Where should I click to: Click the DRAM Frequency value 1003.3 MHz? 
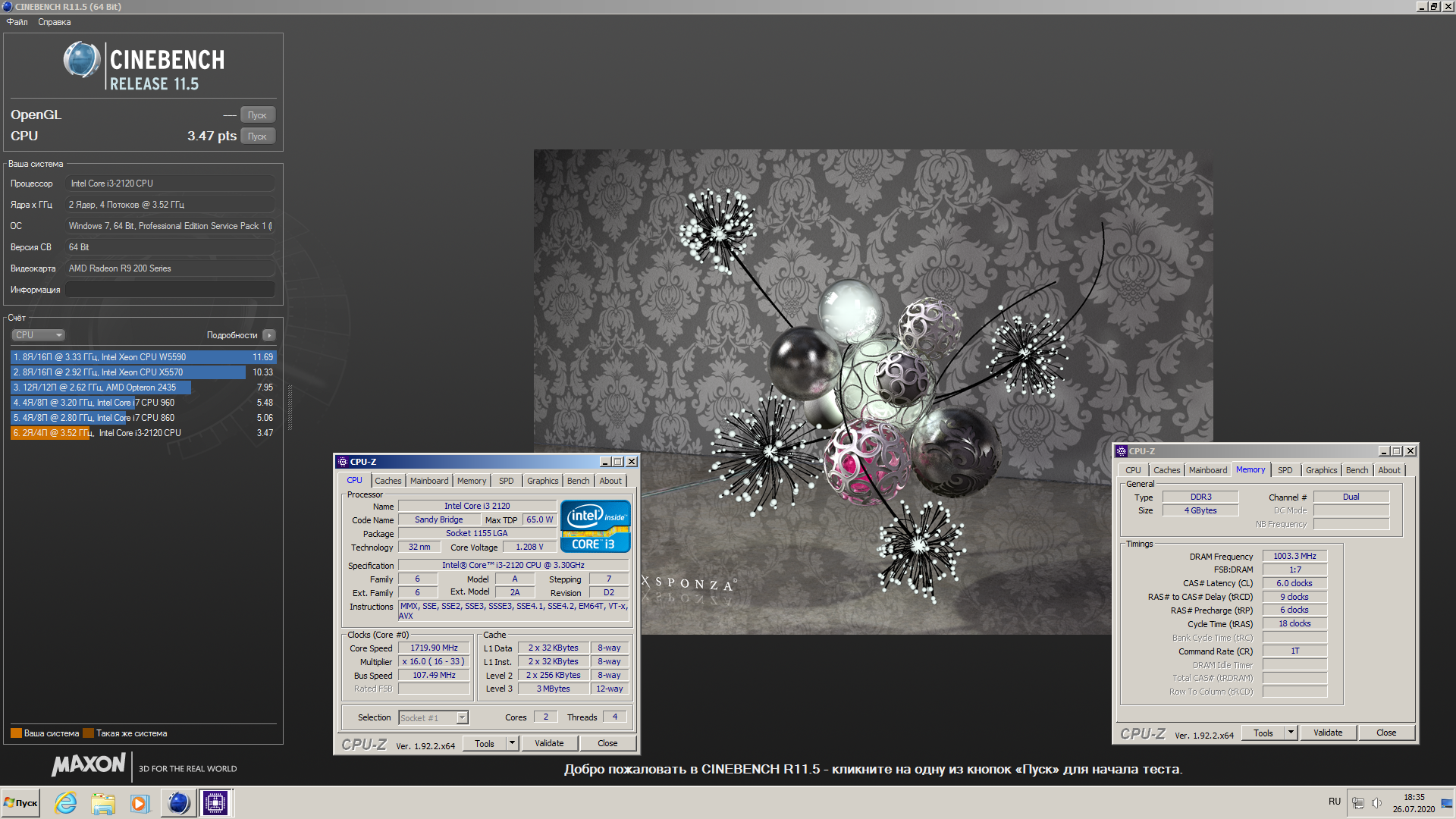pyautogui.click(x=1294, y=557)
